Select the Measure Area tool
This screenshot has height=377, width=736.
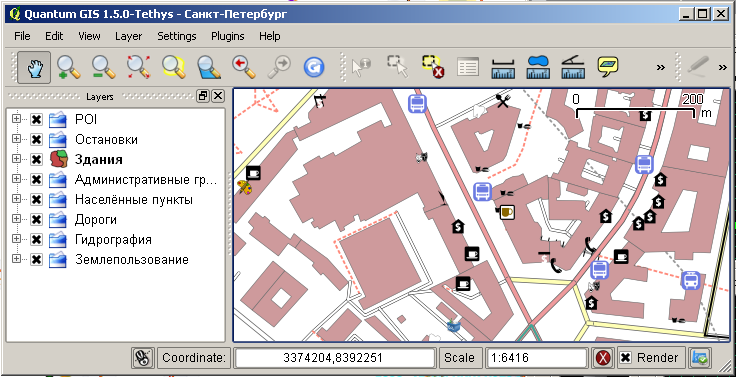coord(538,68)
